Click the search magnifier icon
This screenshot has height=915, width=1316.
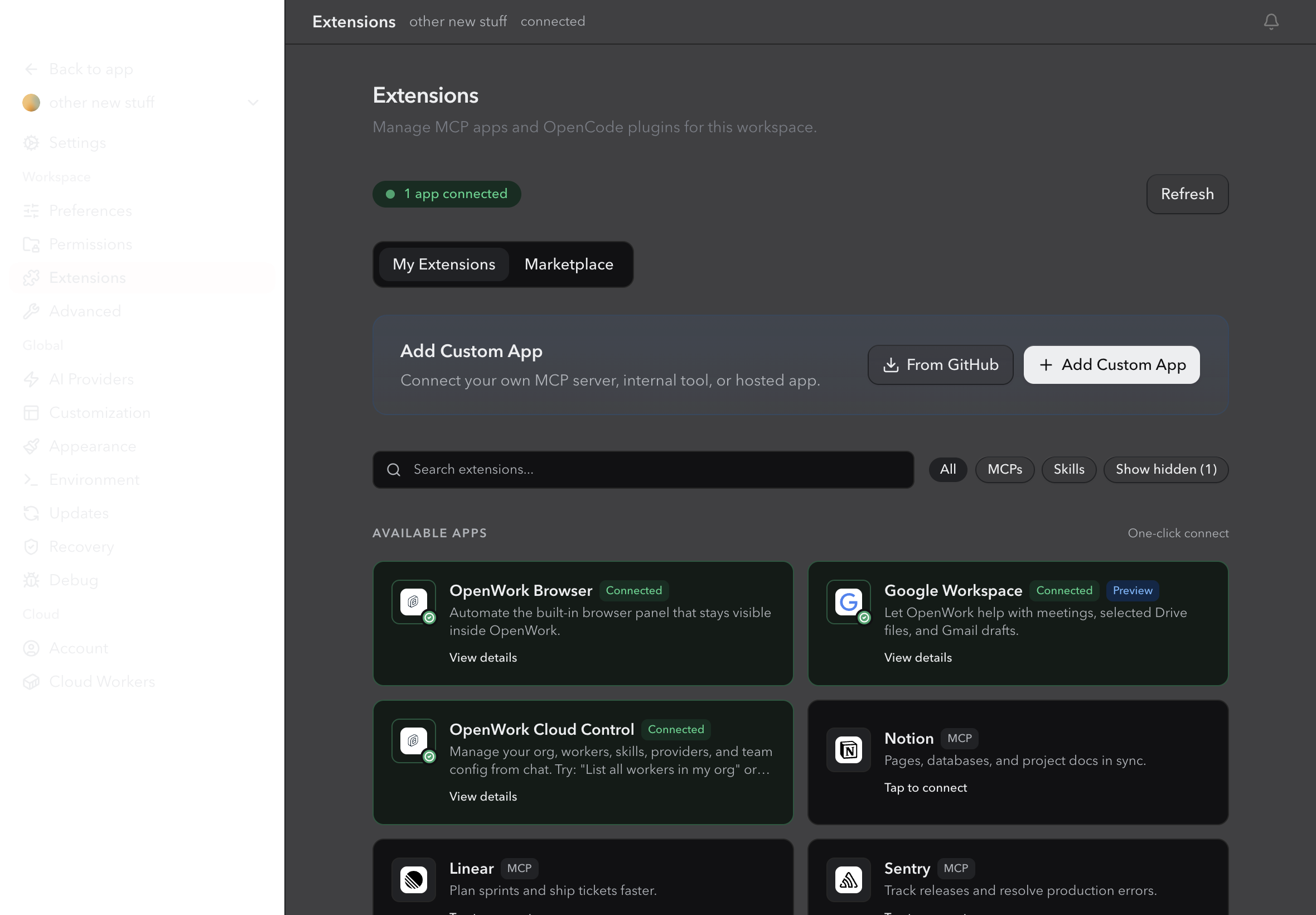tap(394, 470)
